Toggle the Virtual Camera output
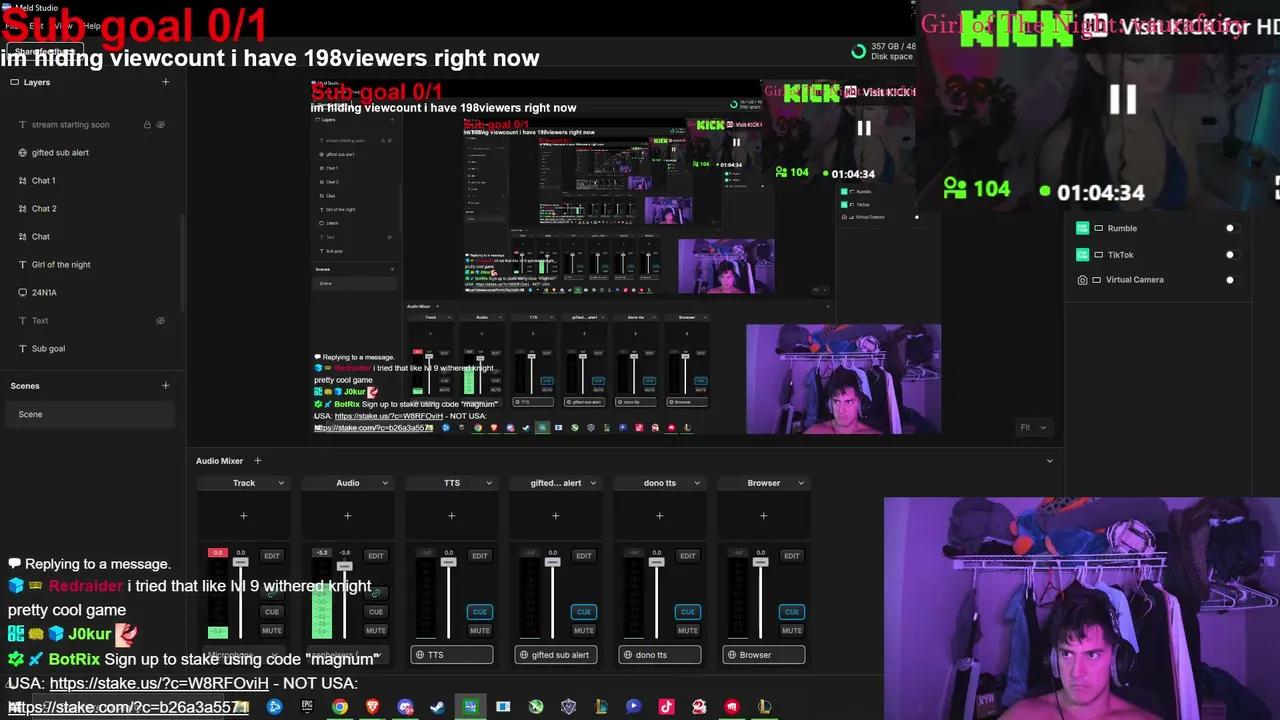This screenshot has width=1280, height=720. [1231, 280]
